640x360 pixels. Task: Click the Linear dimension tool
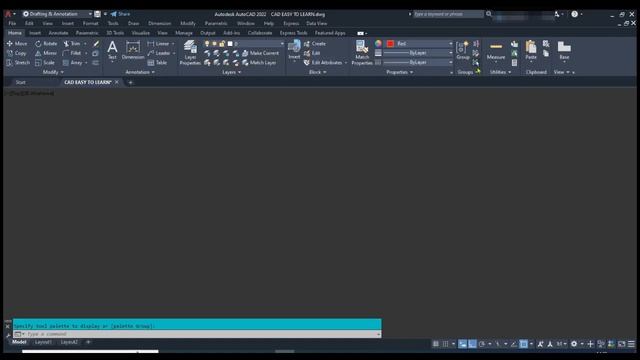(x=158, y=43)
